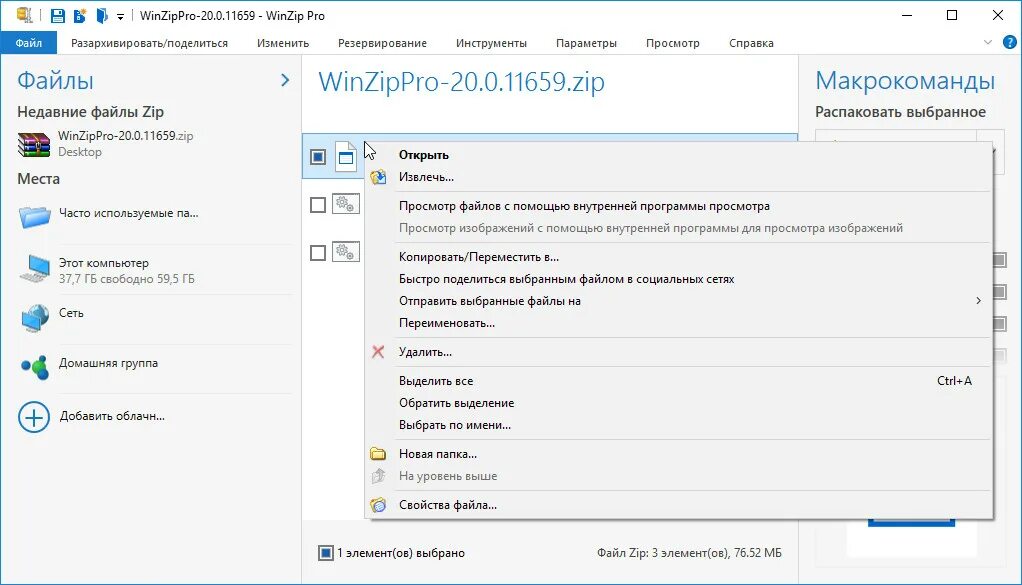This screenshot has height=585, width=1022.
Task: Click the Сеть network icon
Action: [x=35, y=318]
